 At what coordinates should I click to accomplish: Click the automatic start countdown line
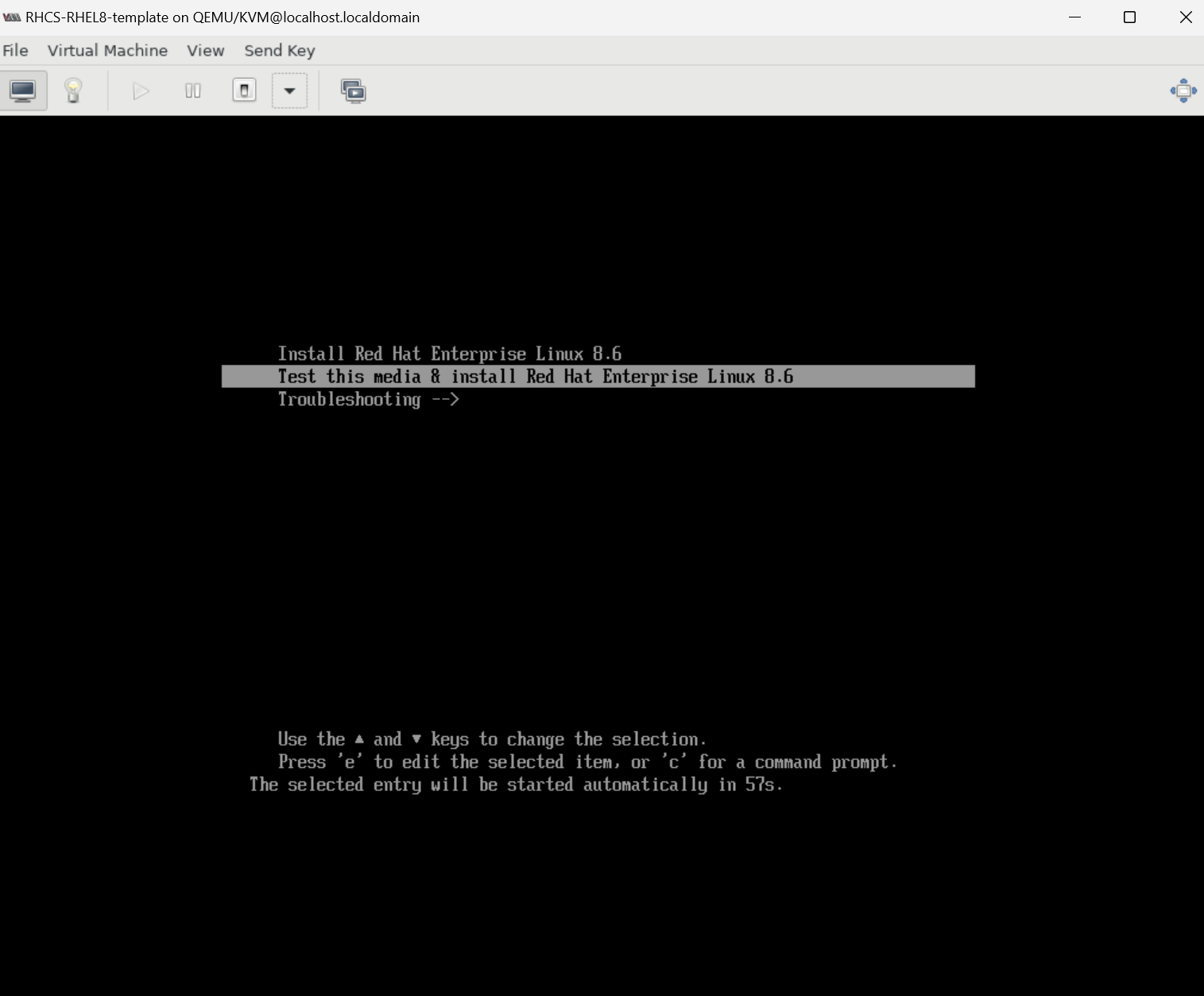pos(517,785)
